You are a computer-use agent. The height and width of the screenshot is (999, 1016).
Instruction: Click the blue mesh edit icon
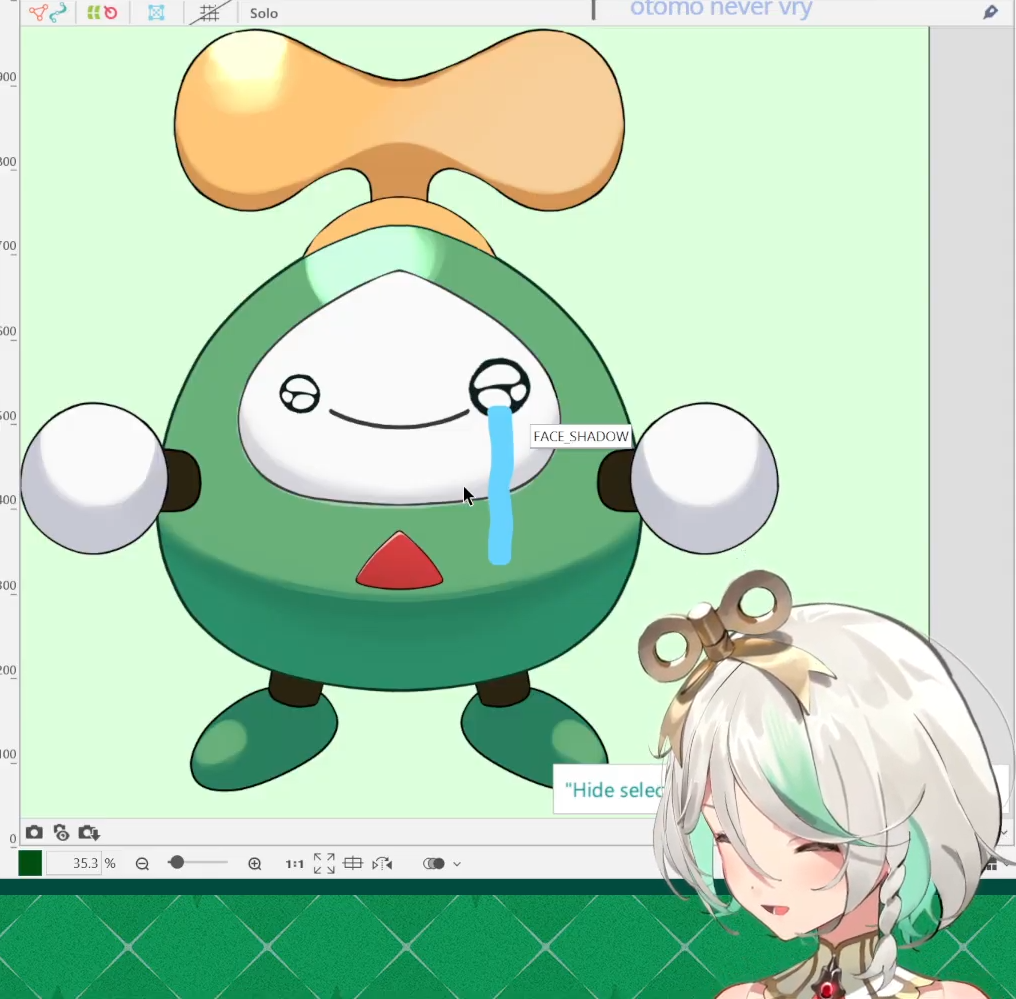pyautogui.click(x=156, y=13)
